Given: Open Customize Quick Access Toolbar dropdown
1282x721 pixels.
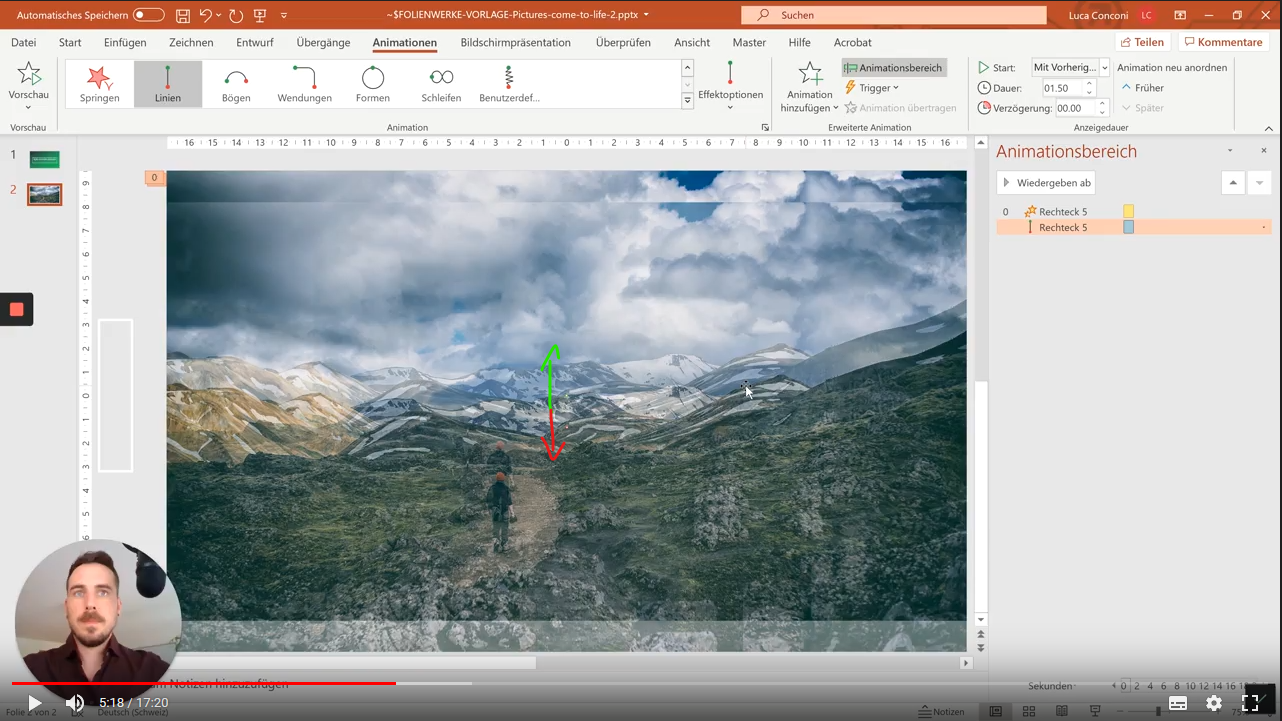Looking at the screenshot, I should (x=284, y=16).
